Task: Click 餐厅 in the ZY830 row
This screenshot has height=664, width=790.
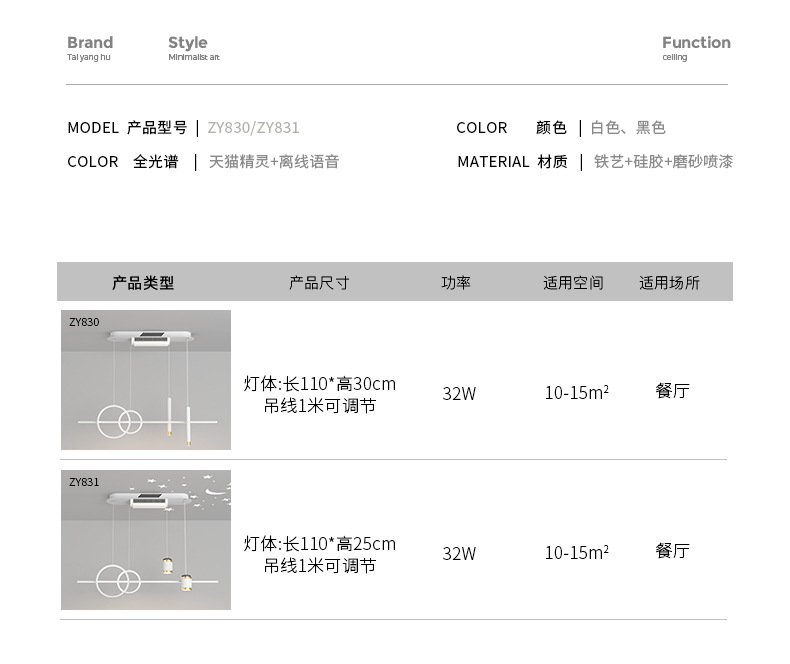Action: 673,391
